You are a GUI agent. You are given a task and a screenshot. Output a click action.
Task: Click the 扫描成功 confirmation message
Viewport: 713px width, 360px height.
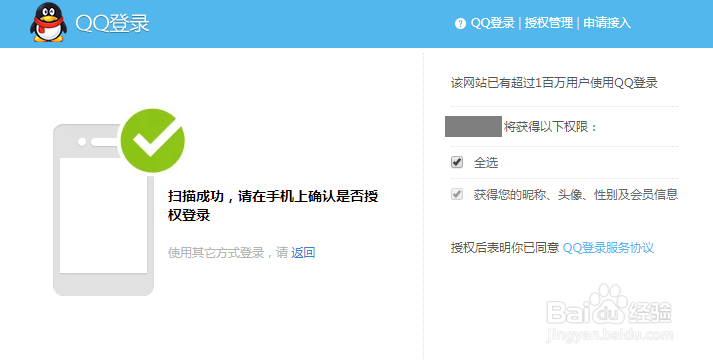(x=273, y=205)
